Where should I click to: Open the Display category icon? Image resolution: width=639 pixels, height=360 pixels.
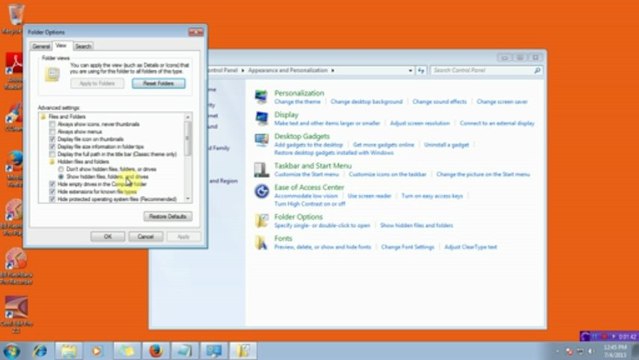click(261, 119)
